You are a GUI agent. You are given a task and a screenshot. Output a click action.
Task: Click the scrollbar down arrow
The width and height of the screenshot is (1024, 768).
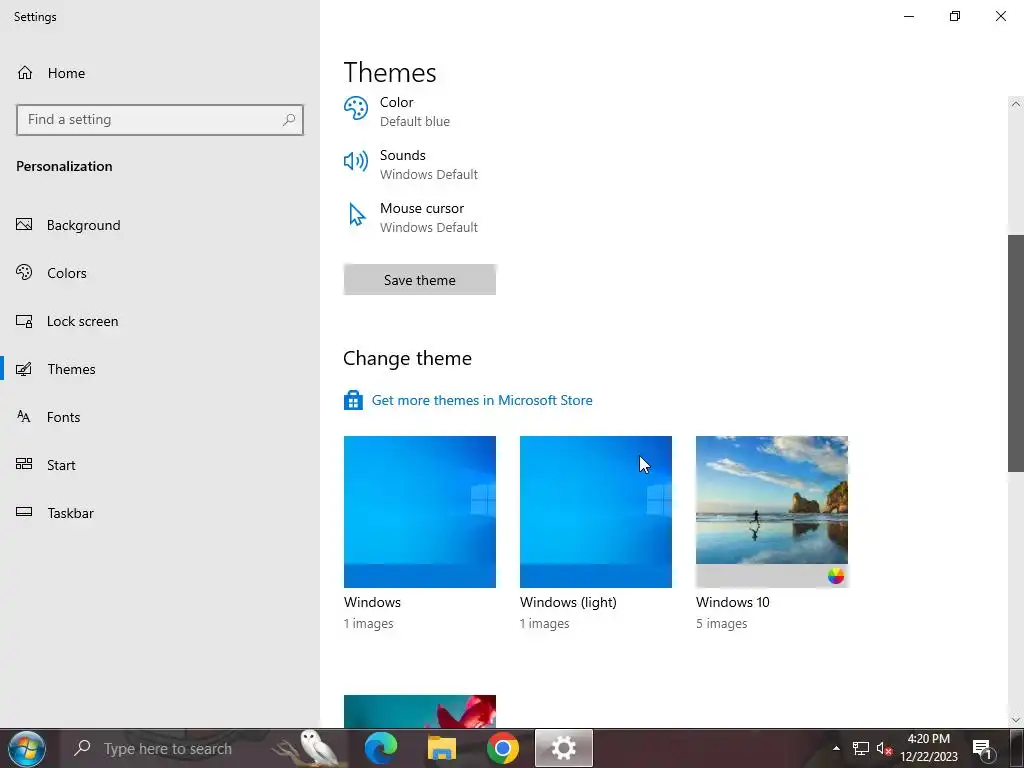tap(1016, 720)
